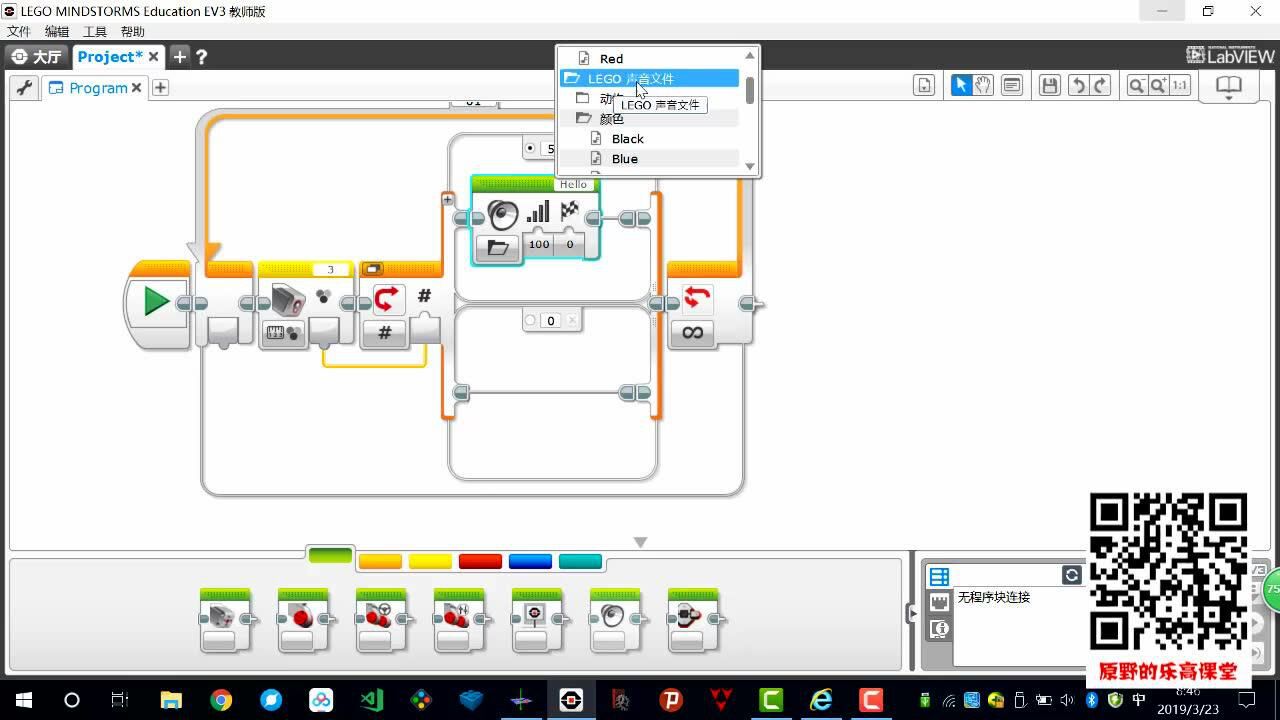Click the sound volume 100 input field
This screenshot has height=720, width=1280.
pyautogui.click(x=539, y=244)
